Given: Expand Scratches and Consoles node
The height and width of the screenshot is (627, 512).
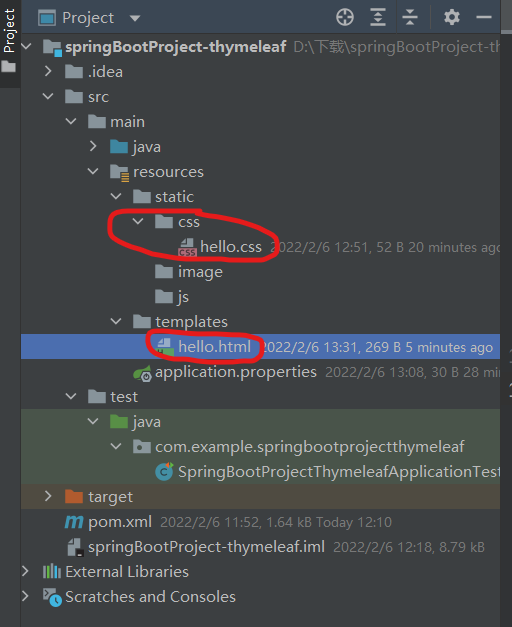Looking at the screenshot, I should point(25,596).
